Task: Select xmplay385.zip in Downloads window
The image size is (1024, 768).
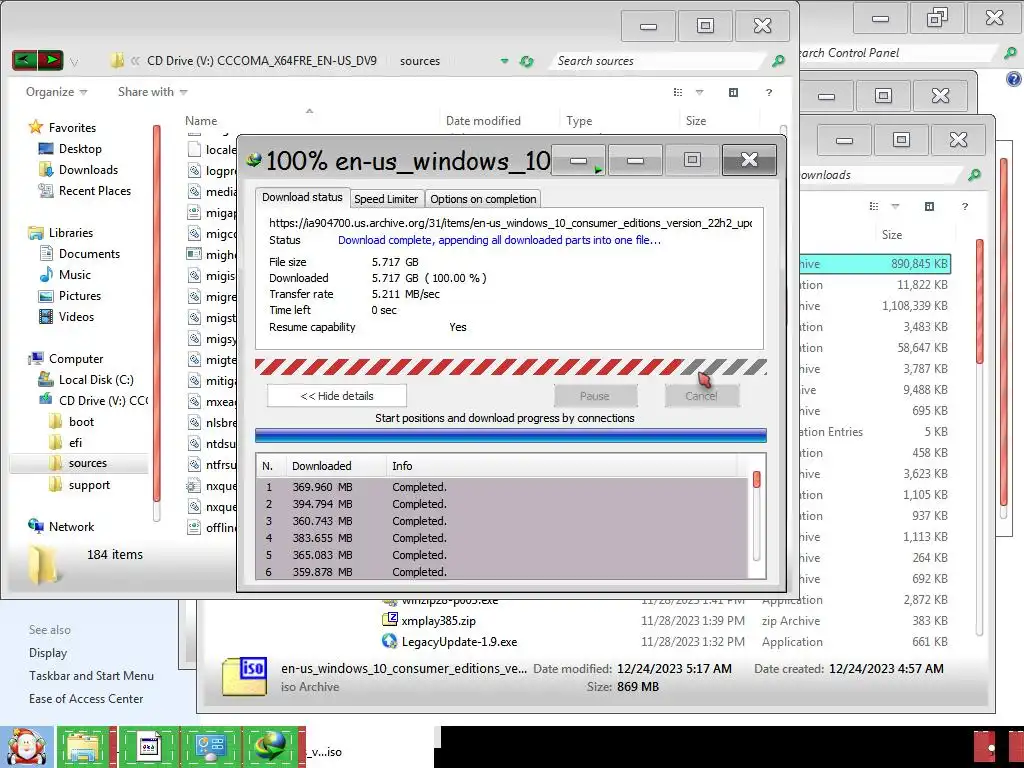Action: pos(438,620)
